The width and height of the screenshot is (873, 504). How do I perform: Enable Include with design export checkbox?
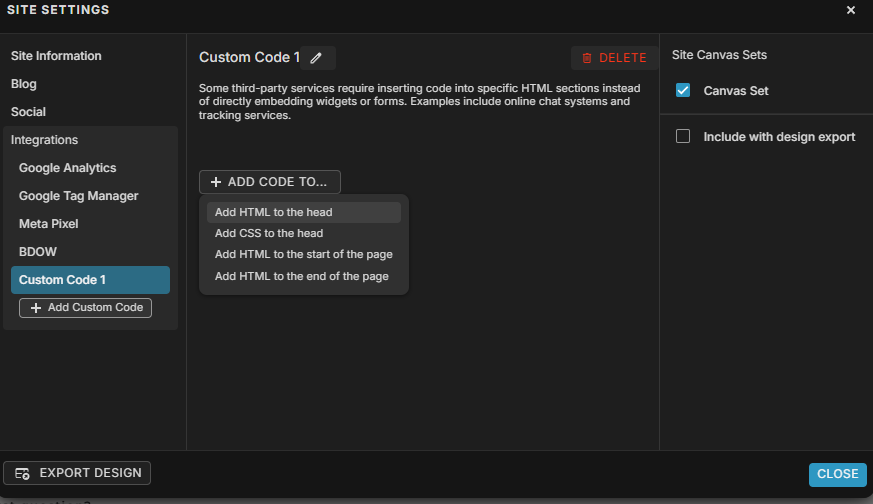tap(683, 137)
